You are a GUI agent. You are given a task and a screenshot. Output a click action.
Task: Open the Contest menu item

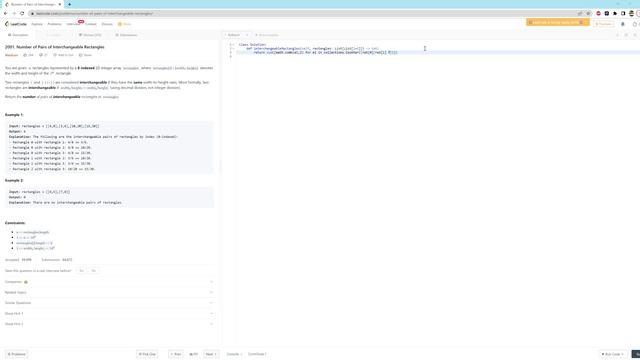pyautogui.click(x=91, y=24)
